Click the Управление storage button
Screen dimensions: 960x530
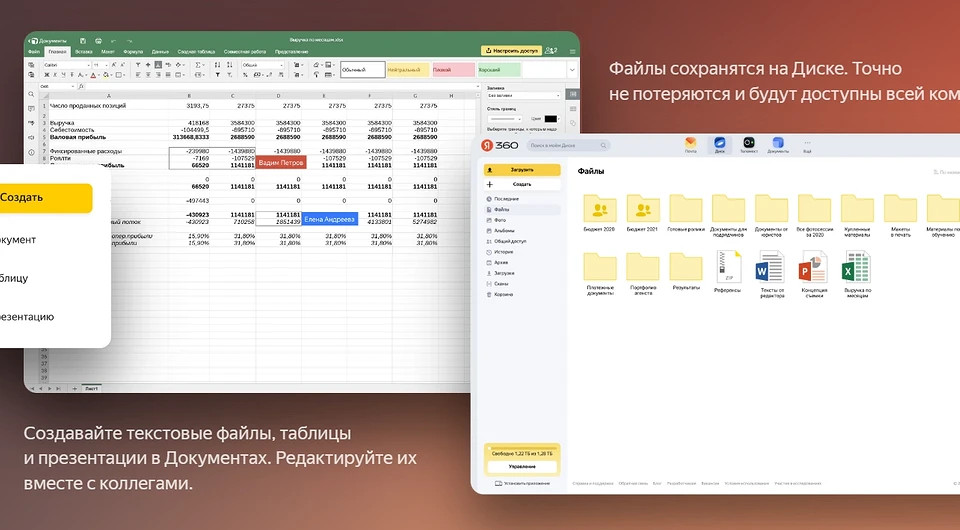coord(523,467)
